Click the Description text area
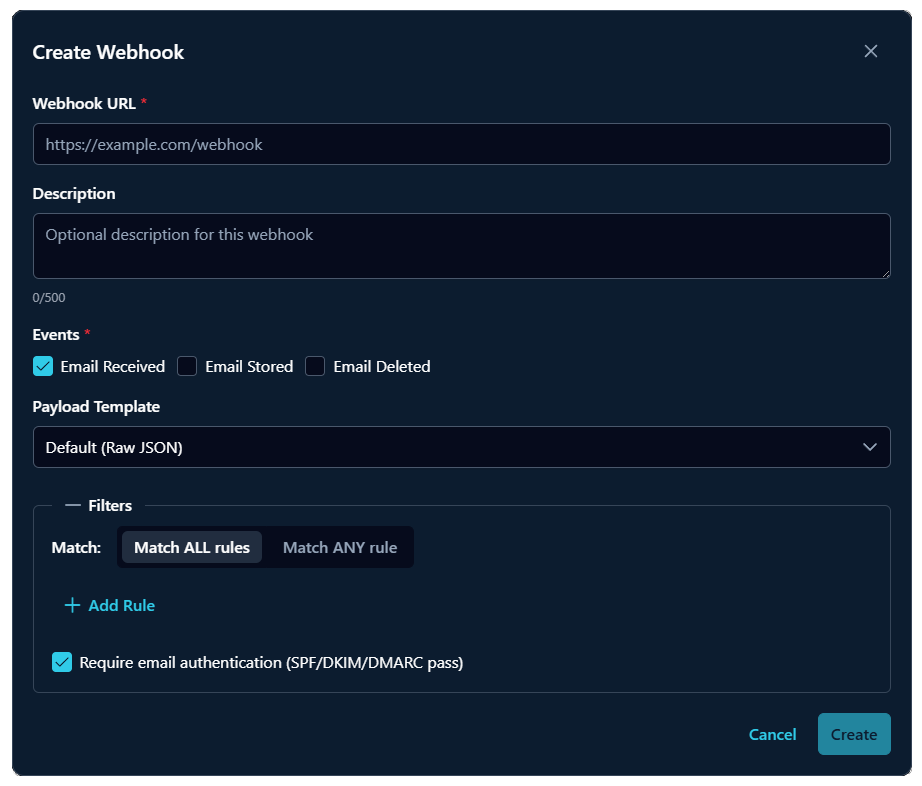Screen dimensions: 922x786 pyautogui.click(x=461, y=245)
